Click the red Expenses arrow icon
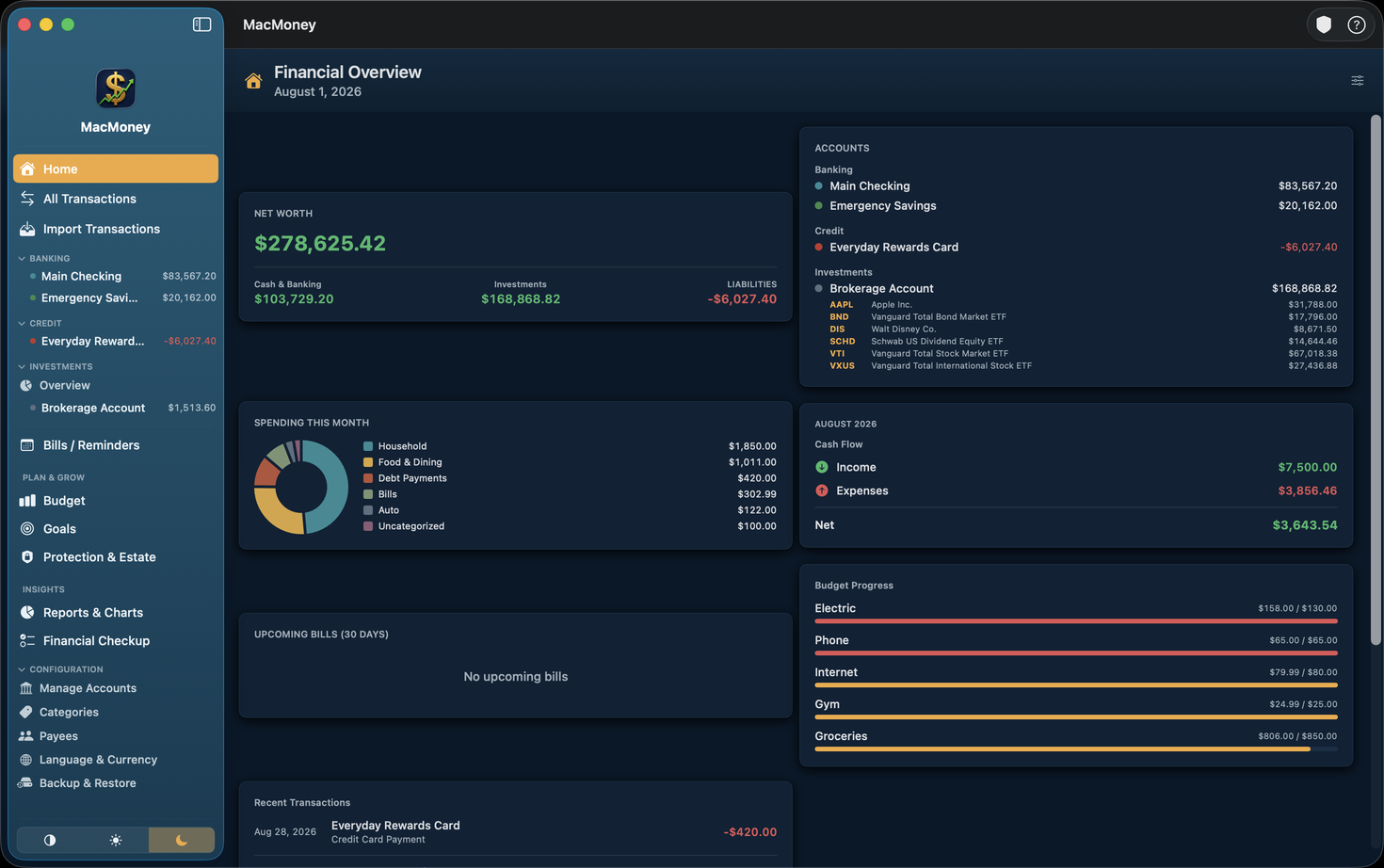The height and width of the screenshot is (868, 1384). pyautogui.click(x=822, y=490)
